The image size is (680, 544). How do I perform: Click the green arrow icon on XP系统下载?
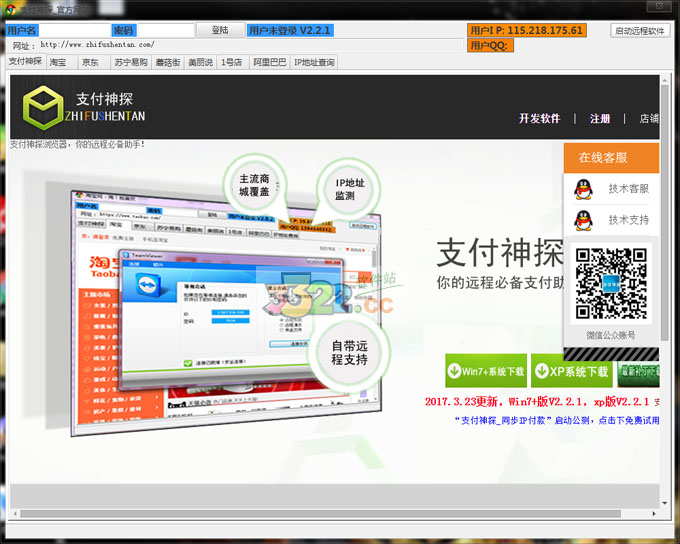[541, 371]
